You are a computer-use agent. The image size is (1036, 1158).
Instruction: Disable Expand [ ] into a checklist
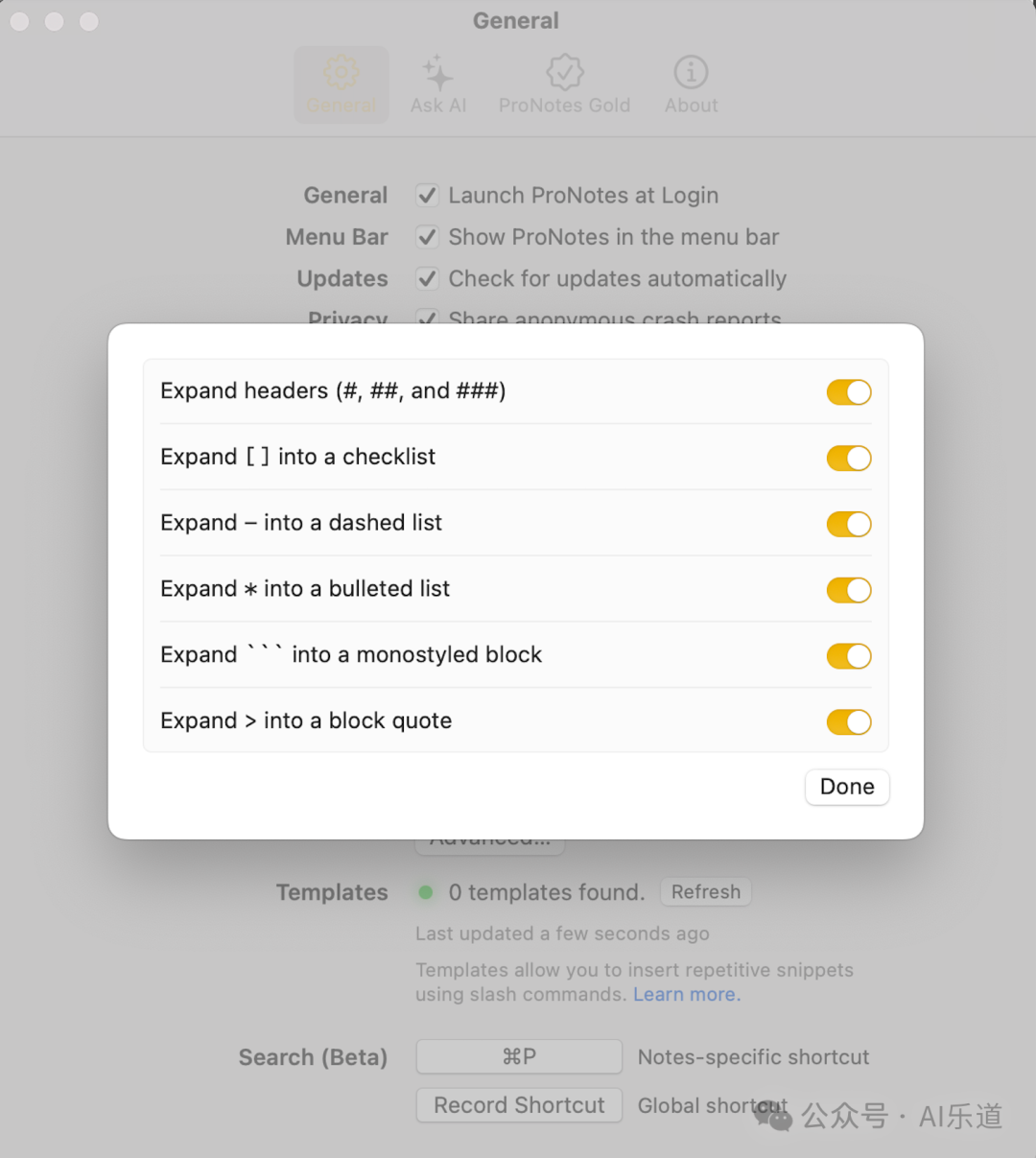point(849,458)
